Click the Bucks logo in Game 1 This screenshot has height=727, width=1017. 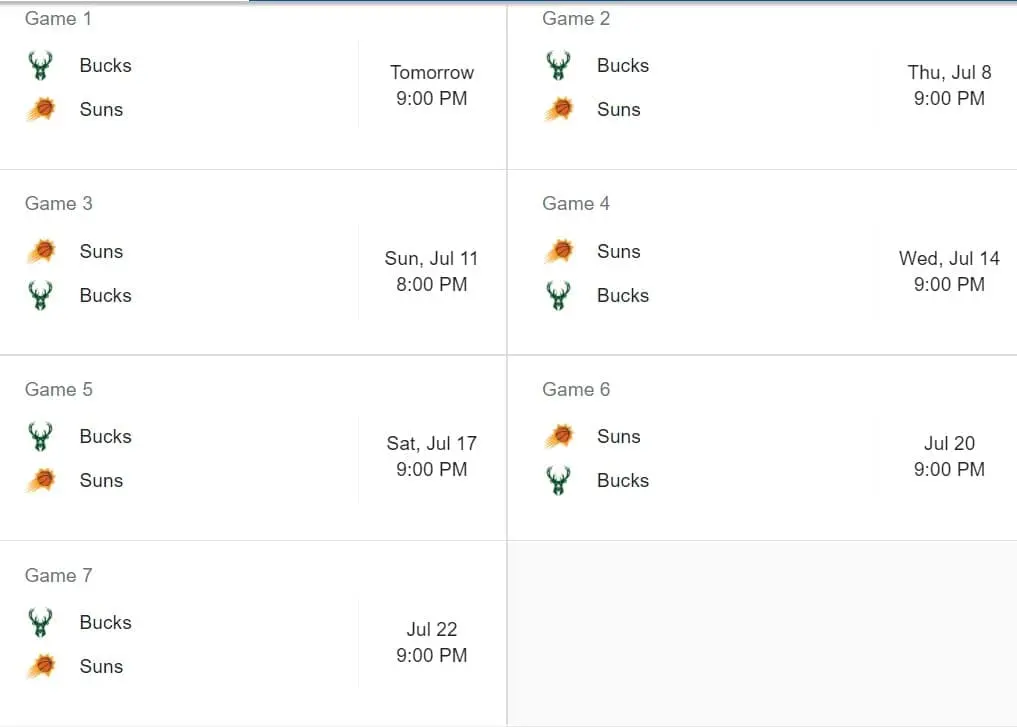pos(40,66)
